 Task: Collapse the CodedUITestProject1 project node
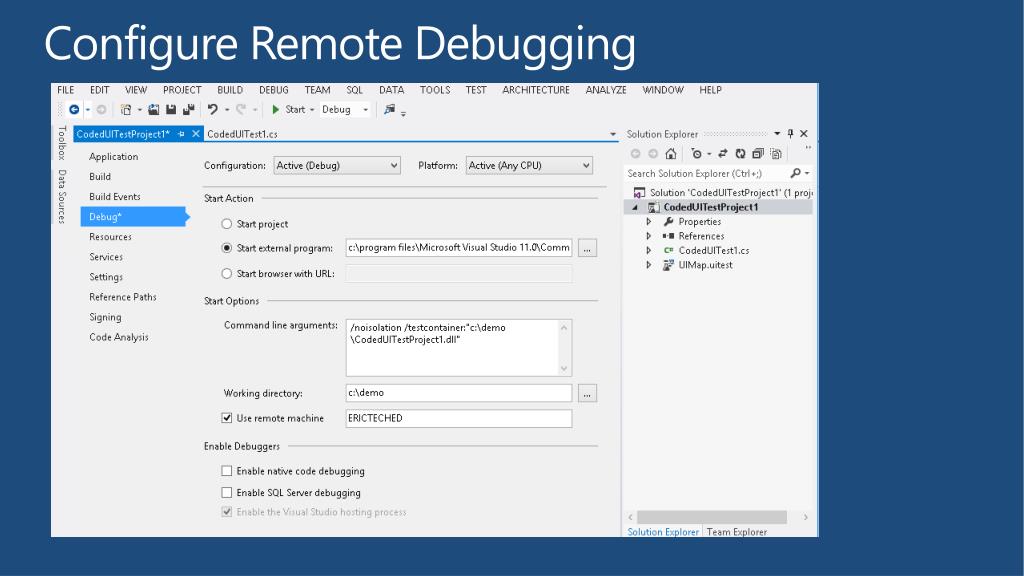pyautogui.click(x=635, y=208)
